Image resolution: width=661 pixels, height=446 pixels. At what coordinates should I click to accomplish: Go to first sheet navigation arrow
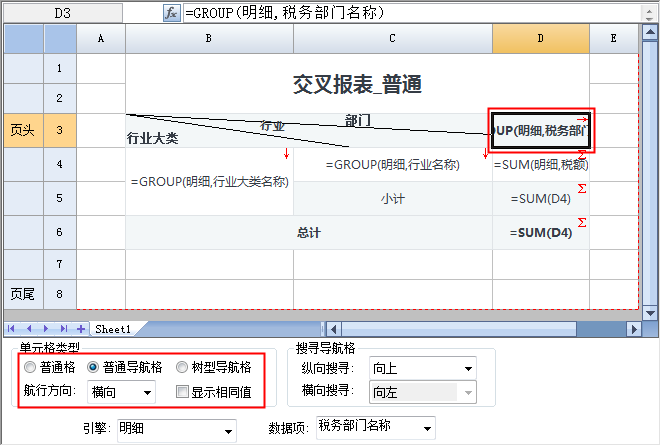coord(13,328)
